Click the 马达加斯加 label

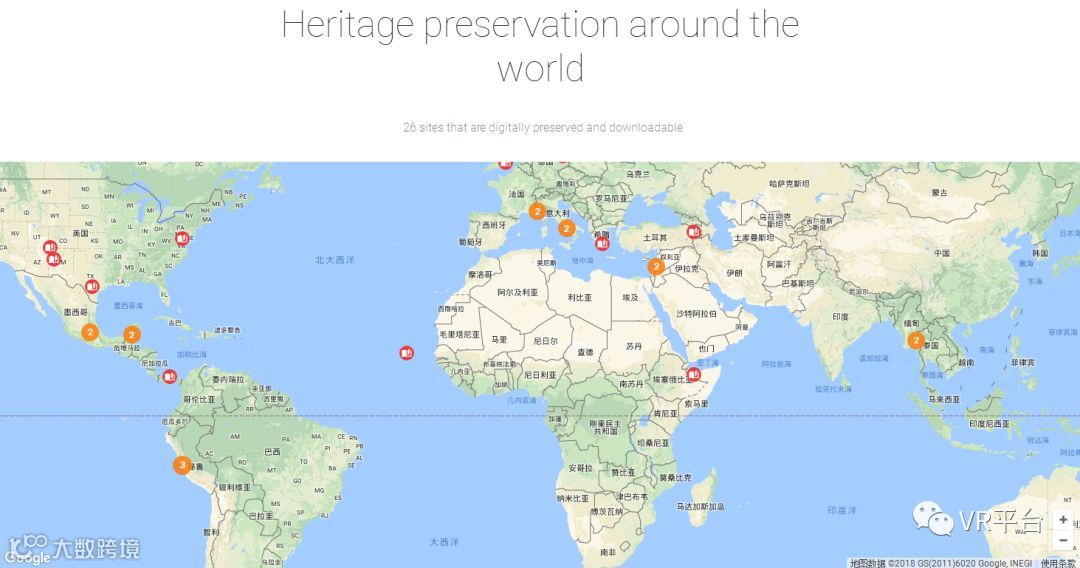[700, 506]
